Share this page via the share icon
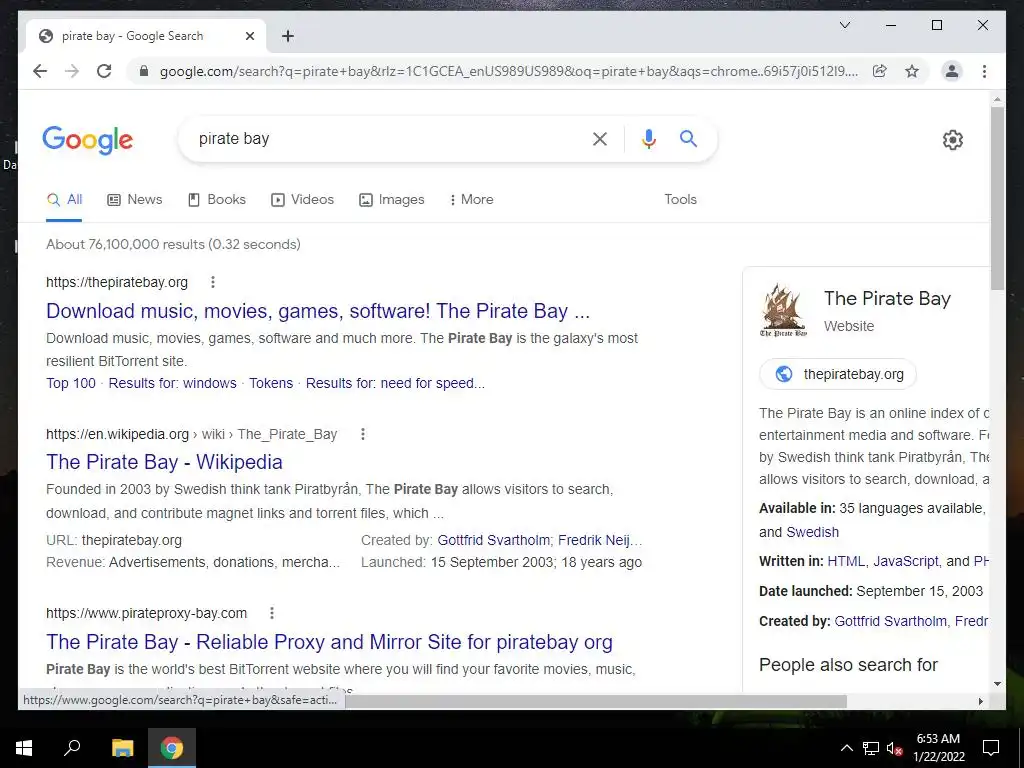This screenshot has height=768, width=1024. [880, 71]
